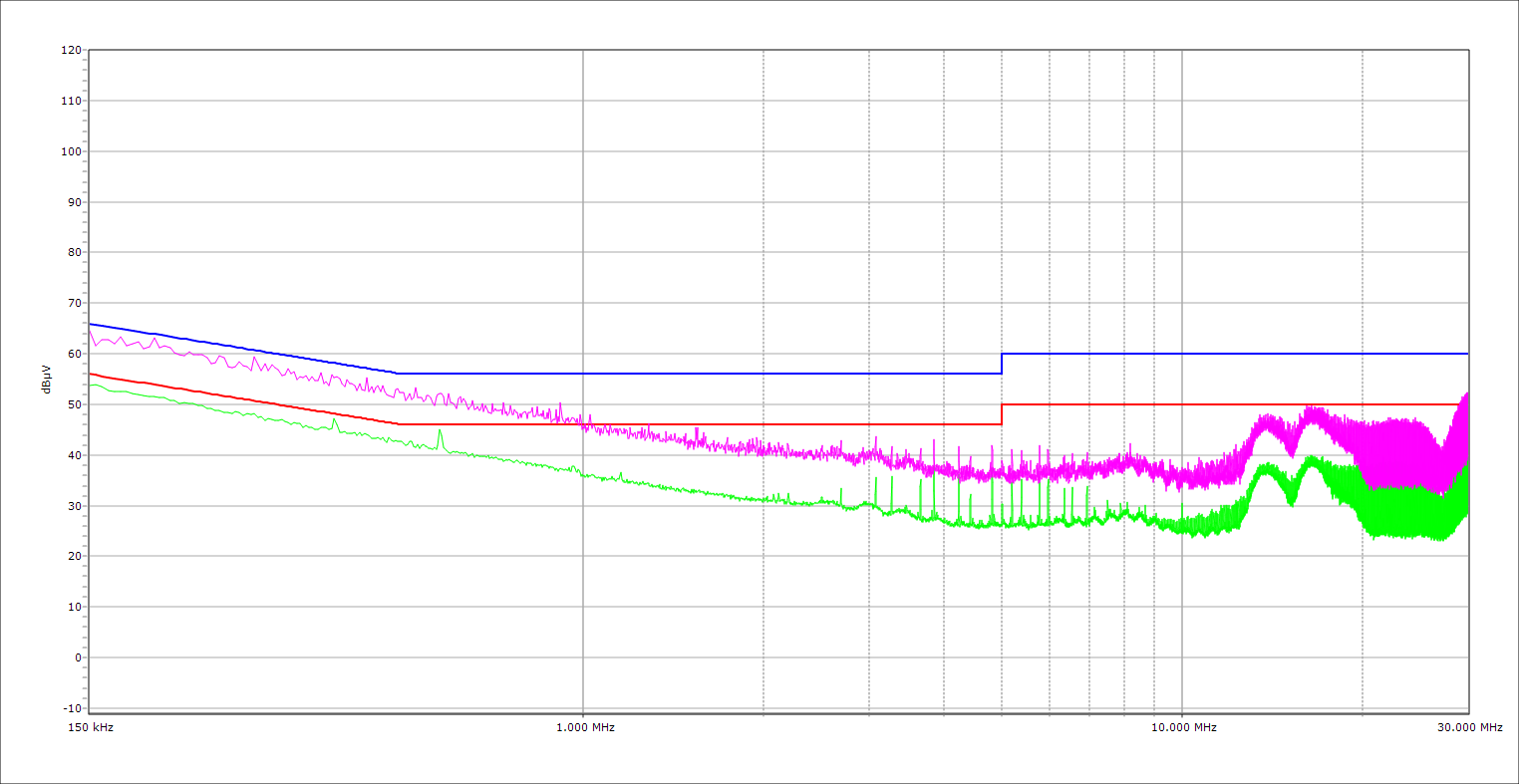The height and width of the screenshot is (784, 1519).
Task: Click the blue limit line's knee at 56 dBµV
Action: [x=398, y=374]
